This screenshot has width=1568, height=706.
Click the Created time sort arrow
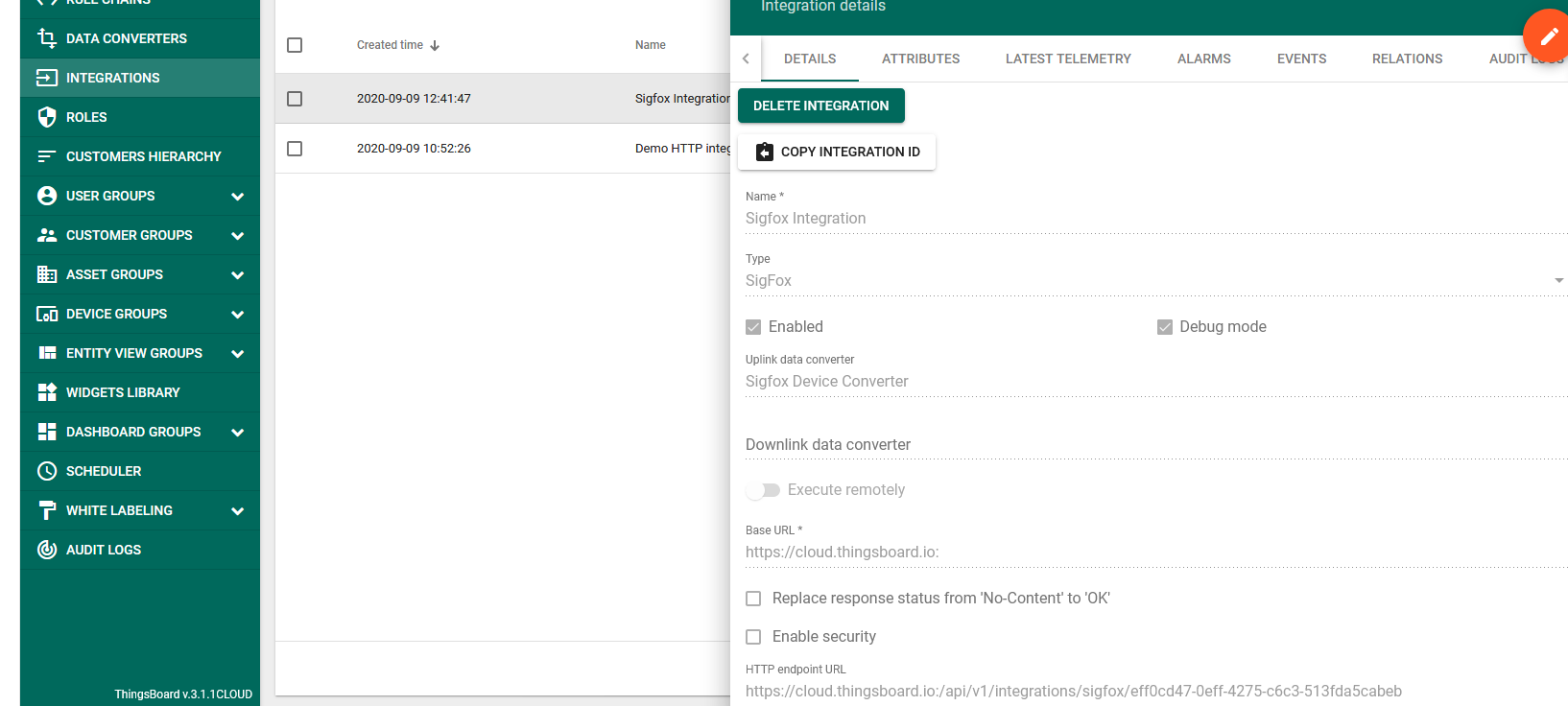(x=435, y=45)
